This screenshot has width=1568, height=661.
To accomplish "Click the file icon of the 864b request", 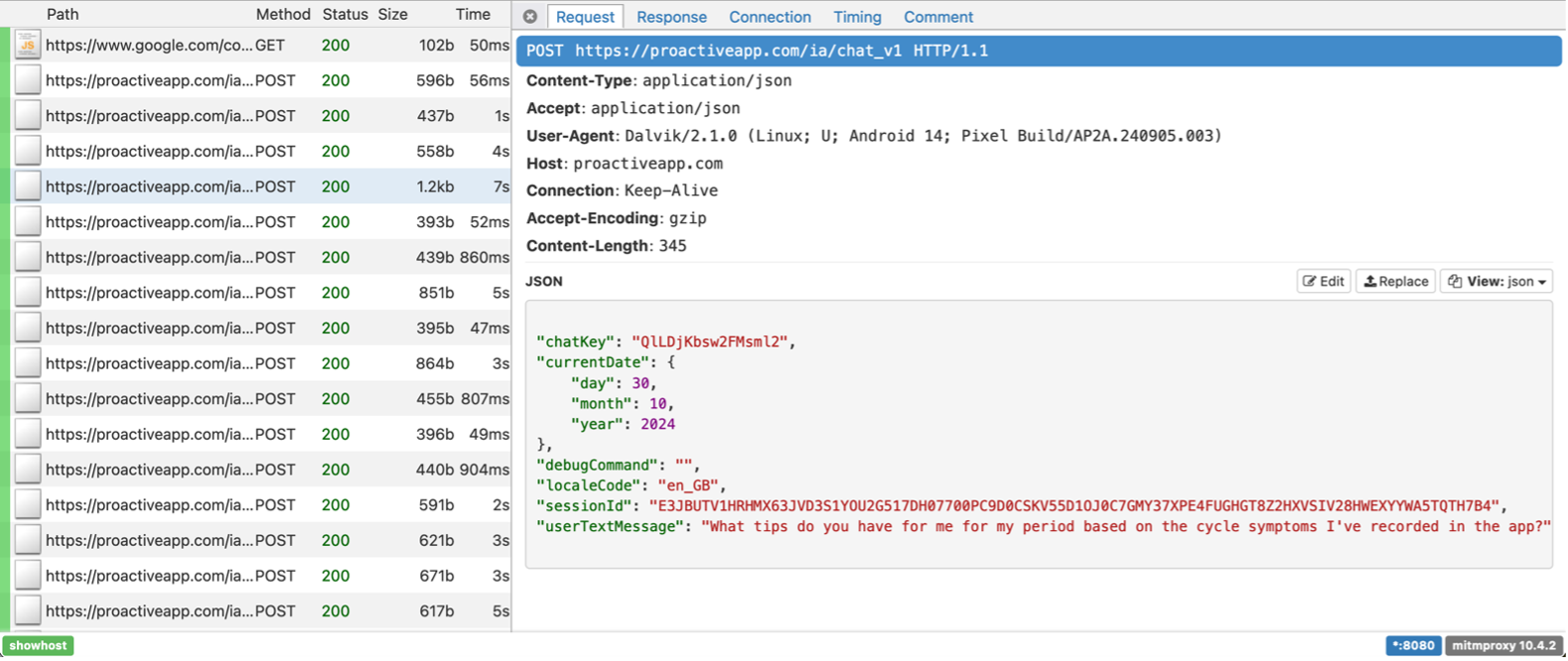I will tap(27, 363).
